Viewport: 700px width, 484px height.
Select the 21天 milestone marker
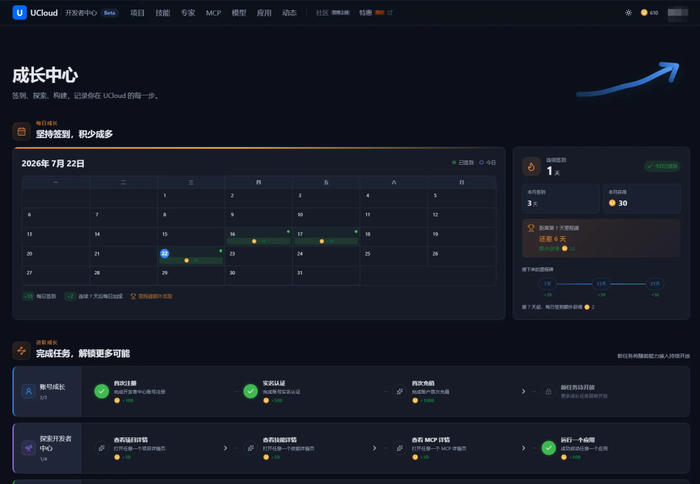click(655, 284)
